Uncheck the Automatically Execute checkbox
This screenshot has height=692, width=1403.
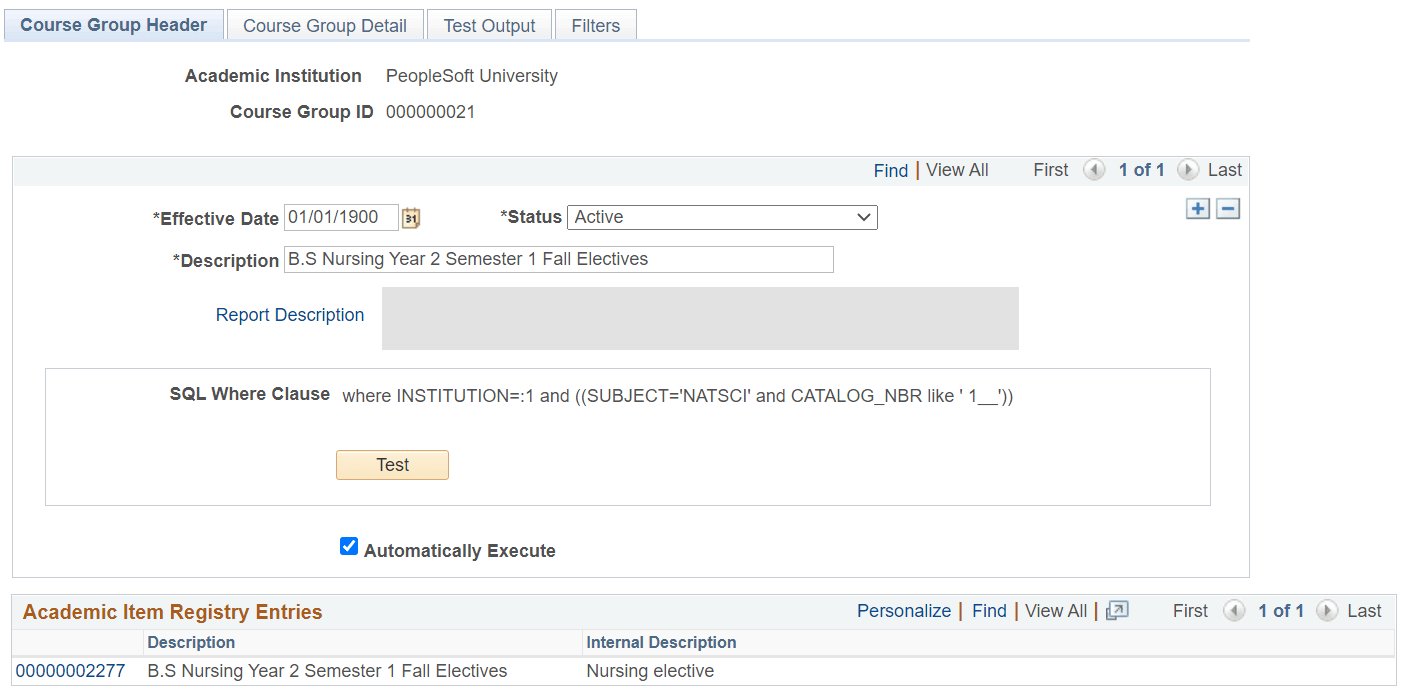pos(349,546)
